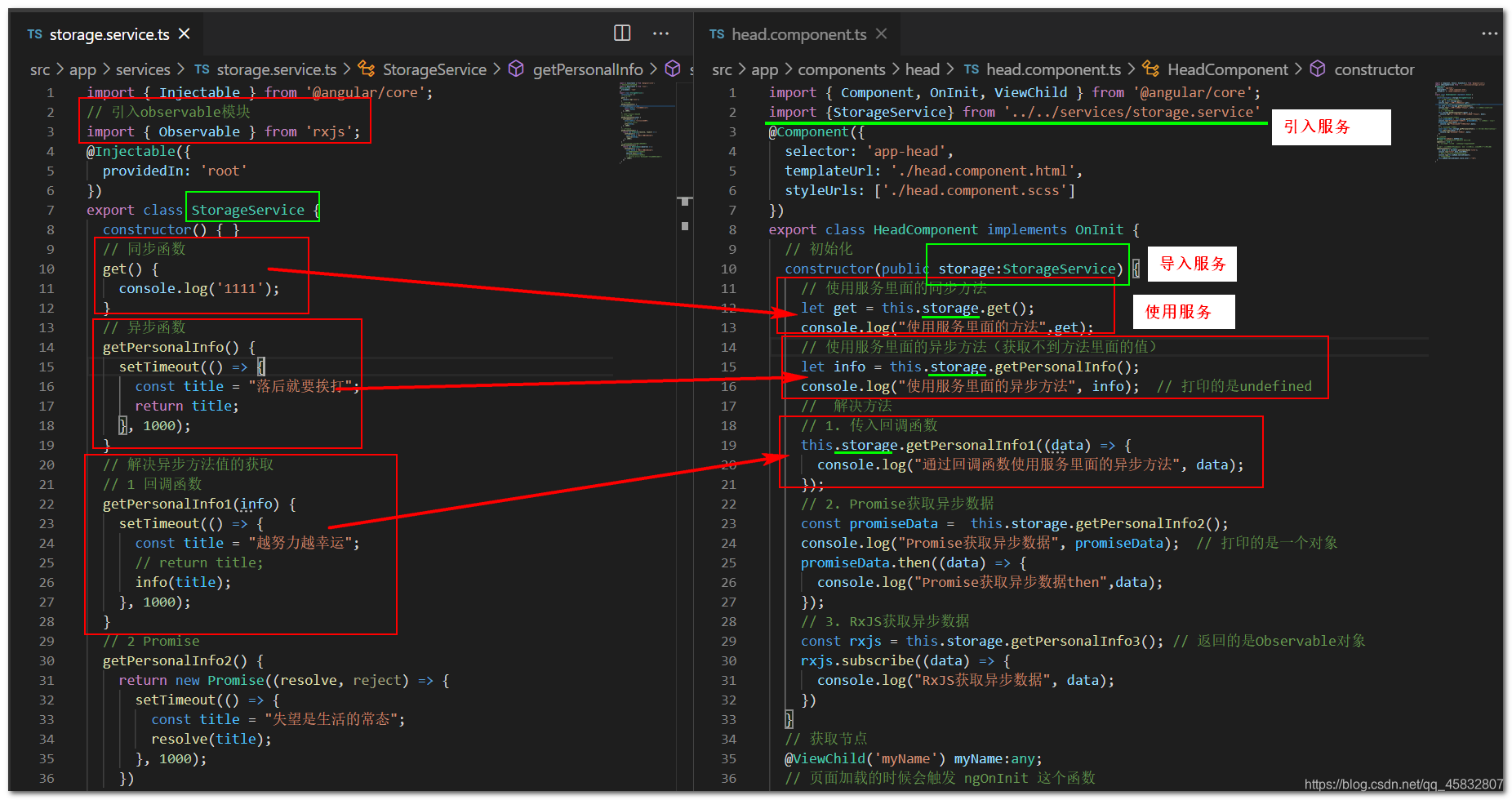This screenshot has width=1512, height=800.
Task: Split the left editor pane
Action: [x=622, y=33]
